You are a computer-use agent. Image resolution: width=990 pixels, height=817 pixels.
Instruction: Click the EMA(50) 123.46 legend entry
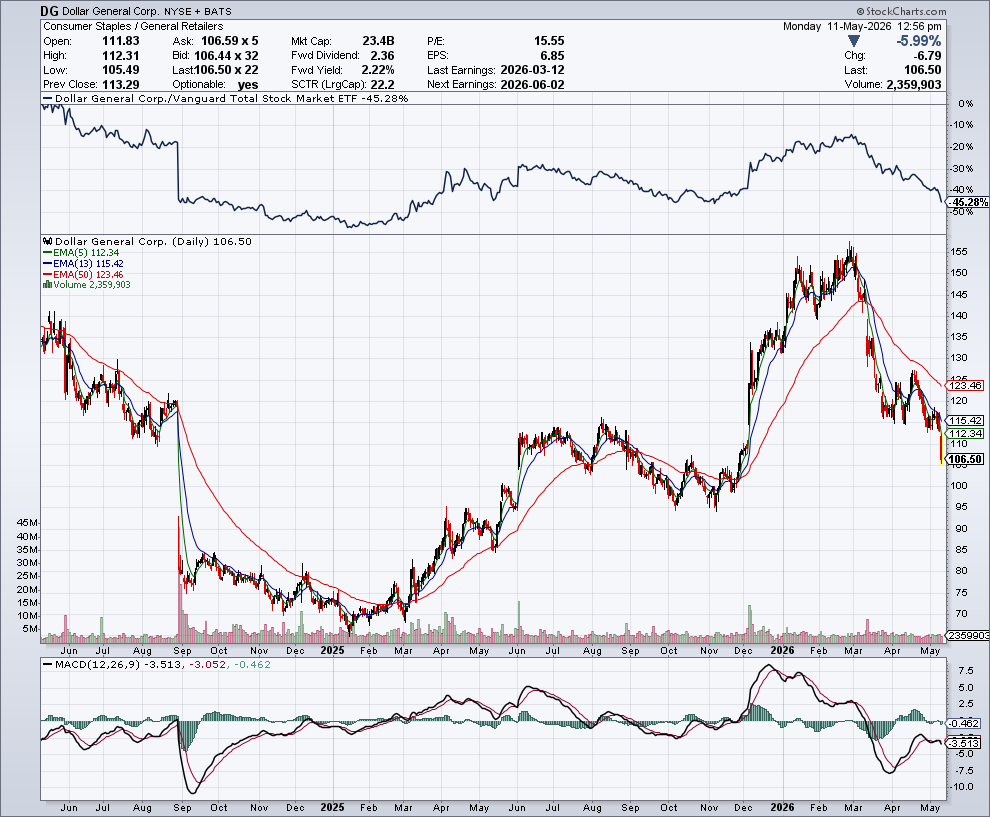(83, 274)
